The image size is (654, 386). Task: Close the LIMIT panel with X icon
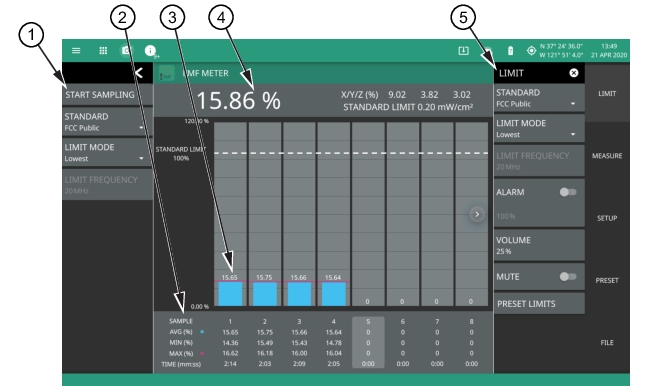click(574, 73)
